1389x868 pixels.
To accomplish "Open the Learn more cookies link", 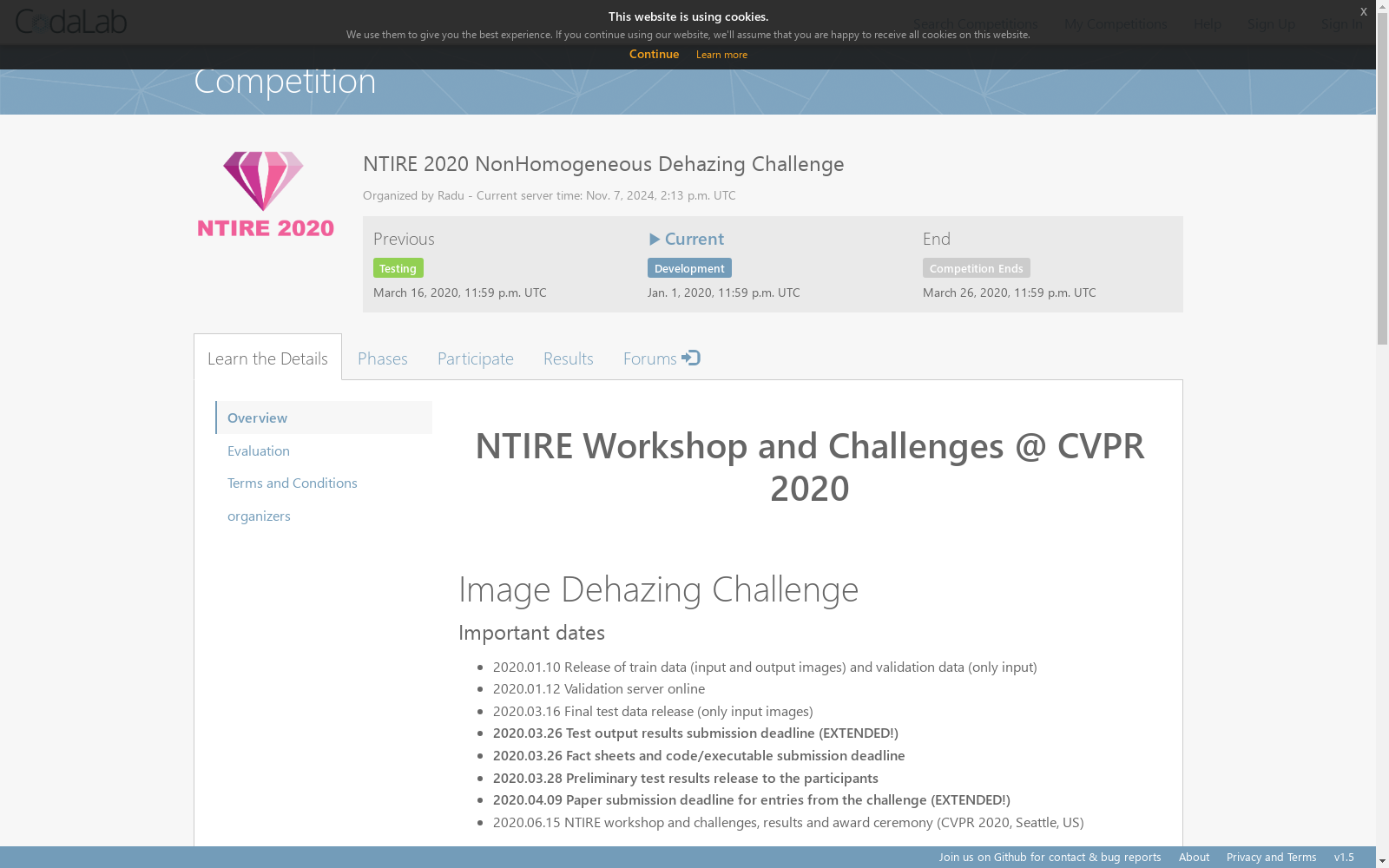I will (x=721, y=55).
